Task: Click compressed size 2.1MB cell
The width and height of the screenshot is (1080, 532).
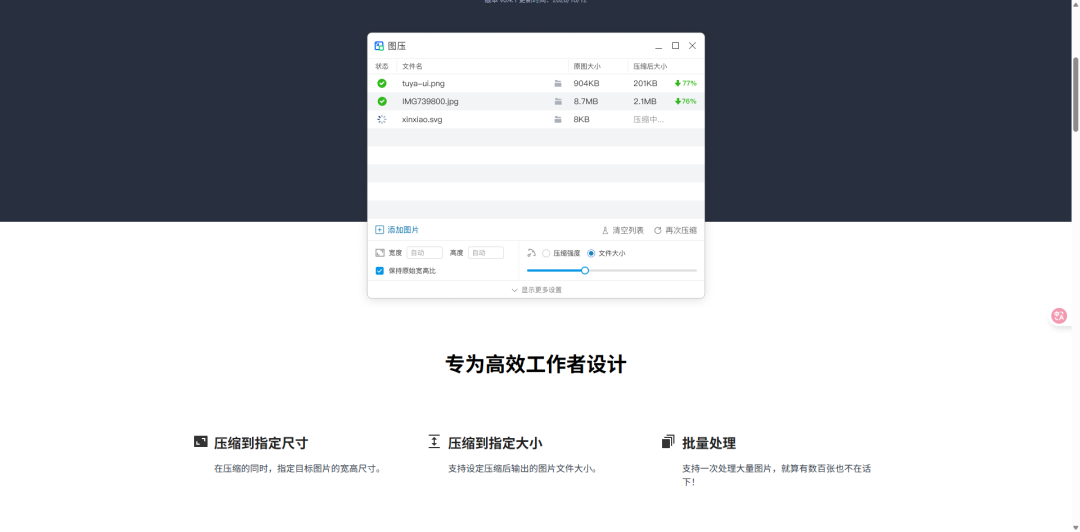Action: click(645, 101)
